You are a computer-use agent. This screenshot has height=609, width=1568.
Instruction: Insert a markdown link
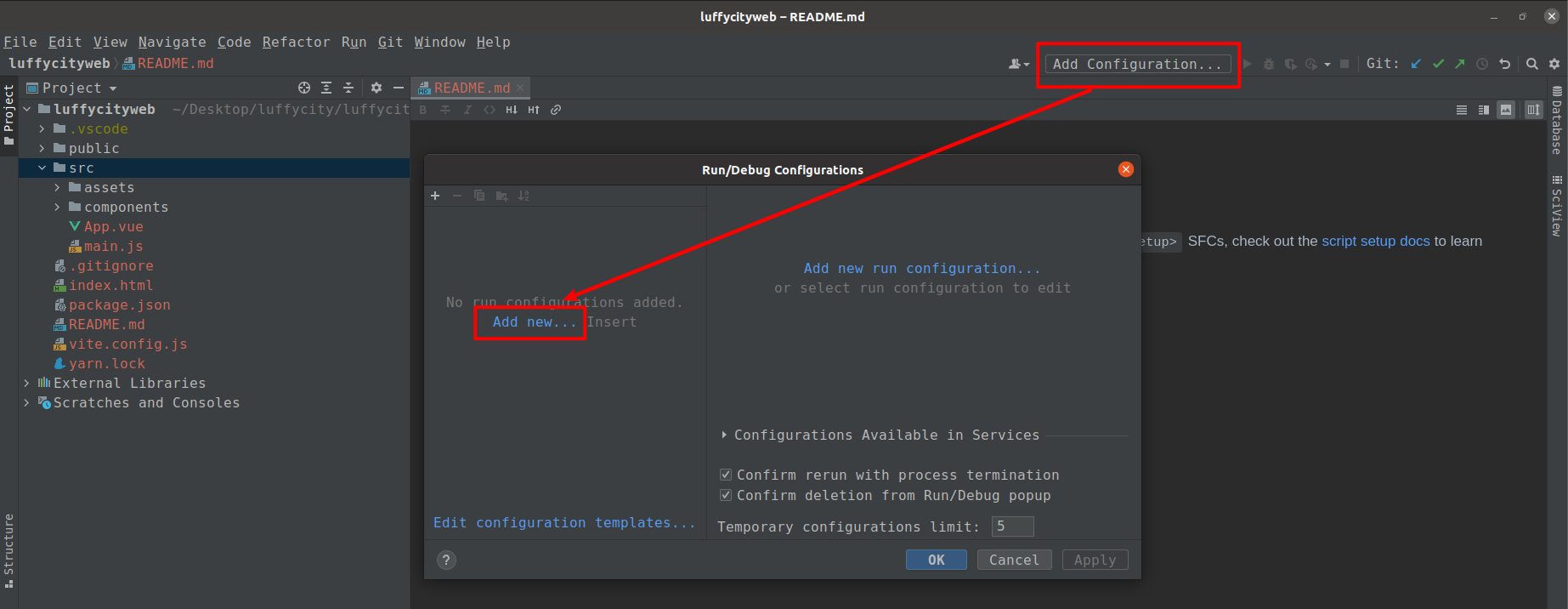coord(556,110)
